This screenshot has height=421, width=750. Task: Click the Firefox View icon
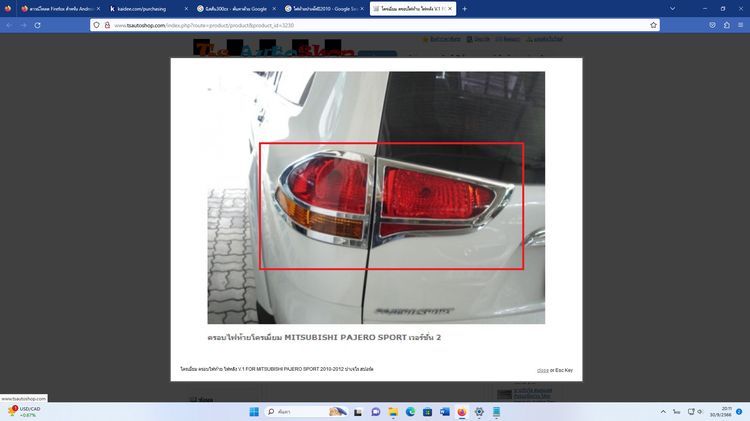[x=8, y=9]
